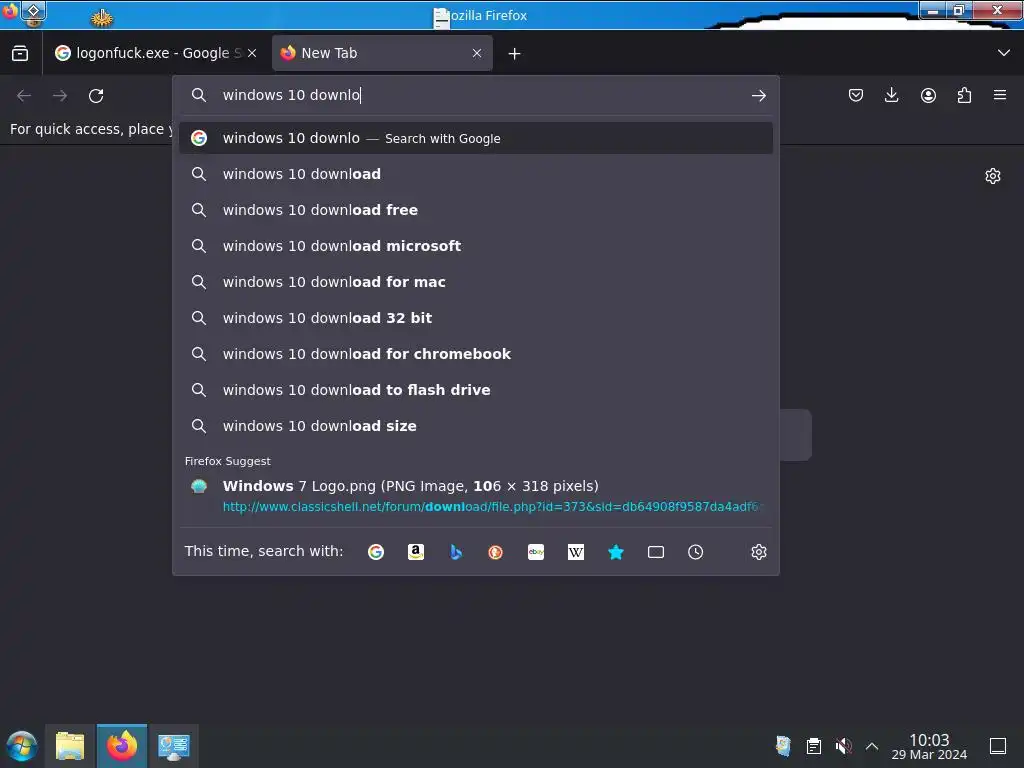
Task: Open clipboard tray icon
Action: [814, 746]
